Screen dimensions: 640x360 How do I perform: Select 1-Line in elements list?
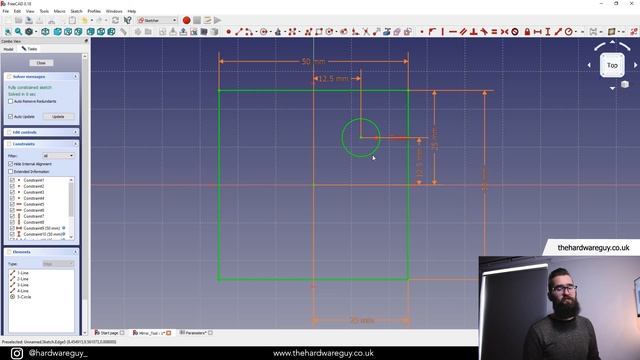[22, 273]
